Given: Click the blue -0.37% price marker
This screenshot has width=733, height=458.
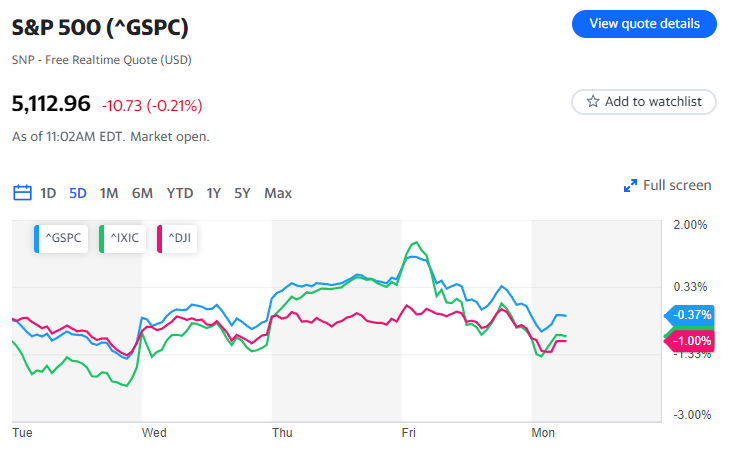Looking at the screenshot, I should pos(690,314).
